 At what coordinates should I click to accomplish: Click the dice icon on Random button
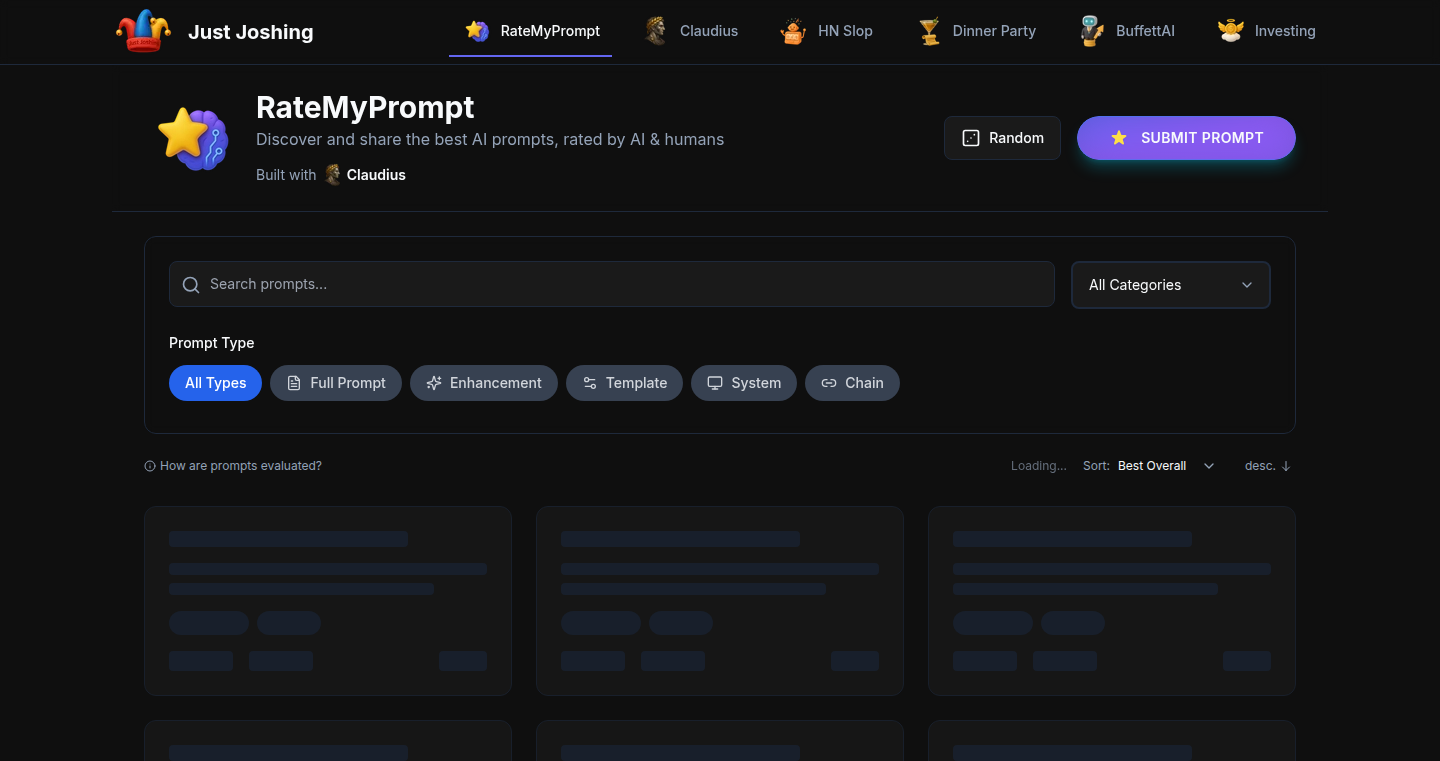pos(971,138)
